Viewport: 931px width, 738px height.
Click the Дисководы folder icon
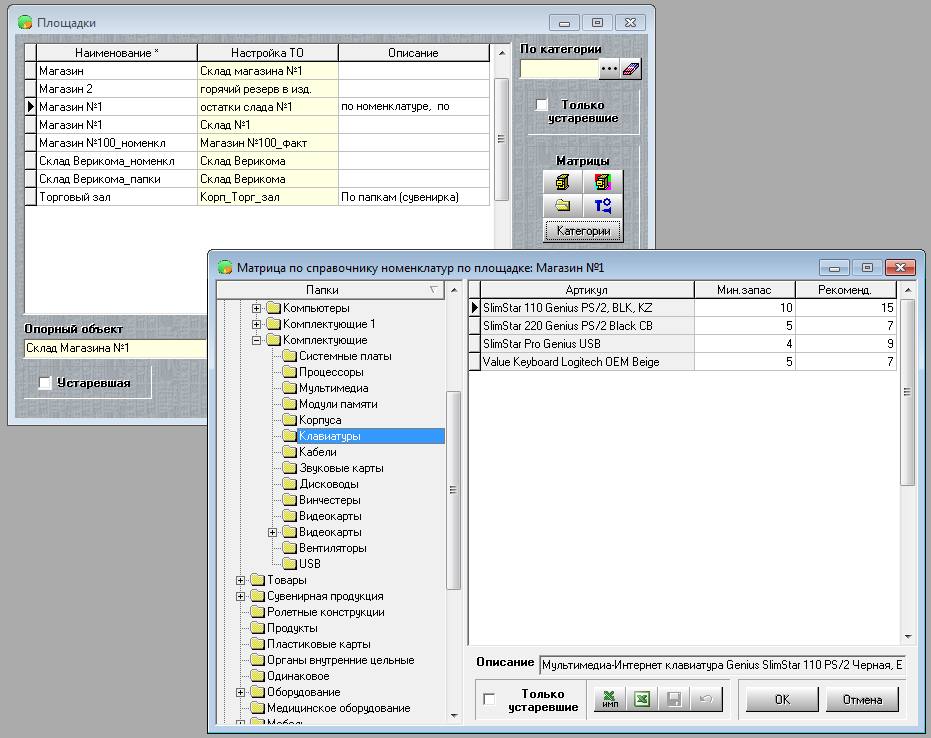[289, 484]
